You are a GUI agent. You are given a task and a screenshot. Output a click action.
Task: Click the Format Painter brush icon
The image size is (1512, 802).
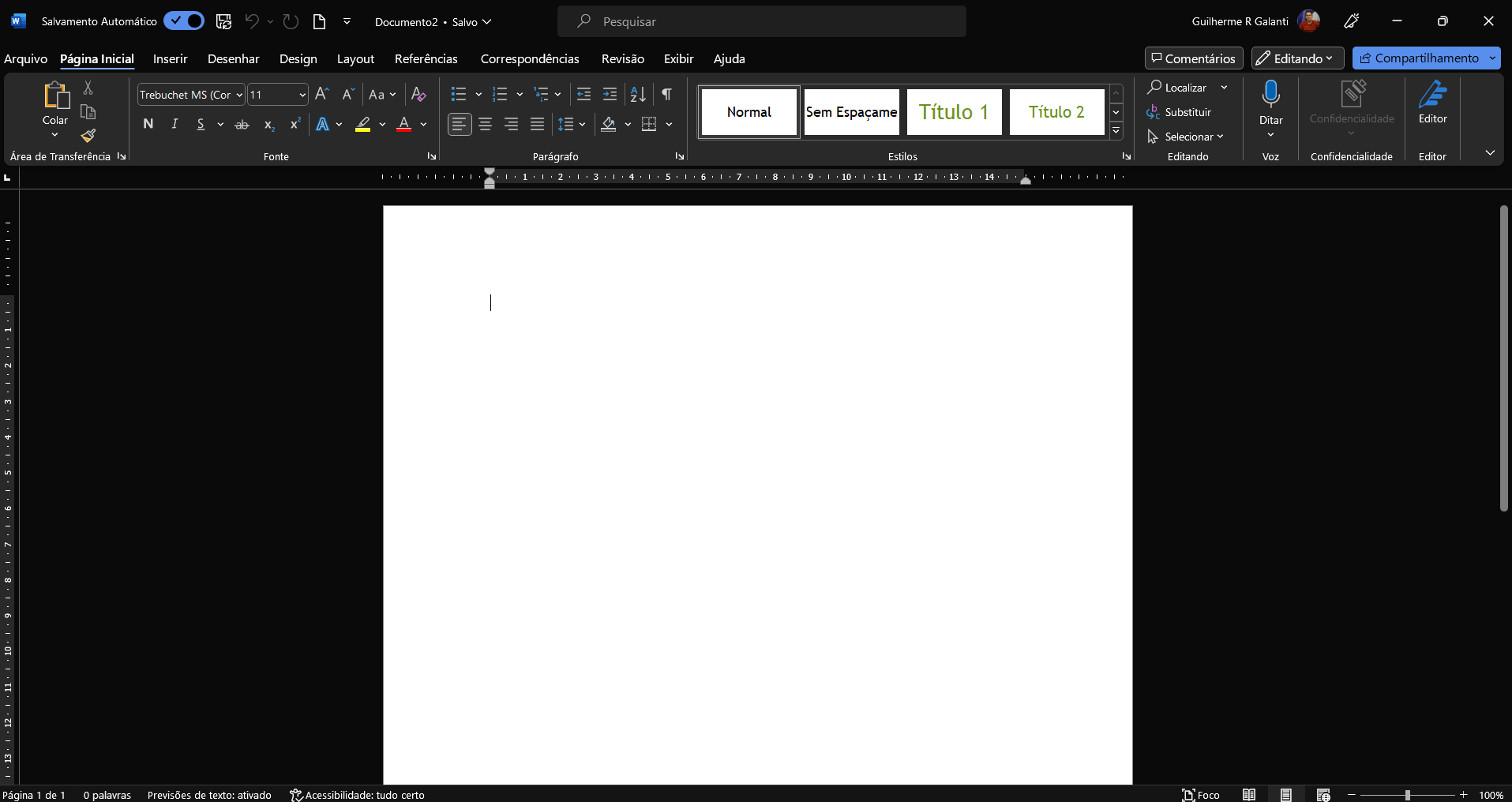pos(88,136)
